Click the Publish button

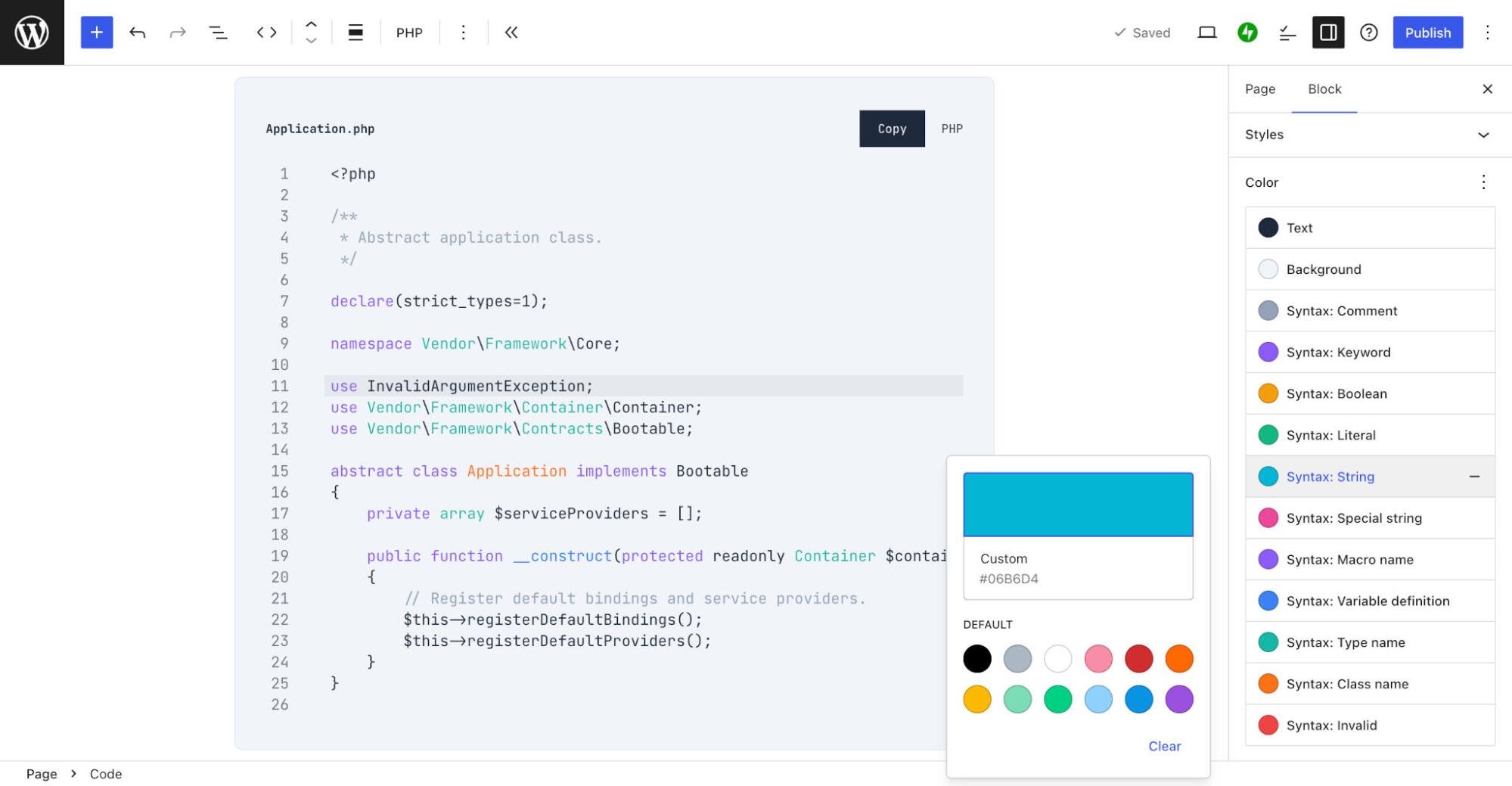pyautogui.click(x=1427, y=33)
